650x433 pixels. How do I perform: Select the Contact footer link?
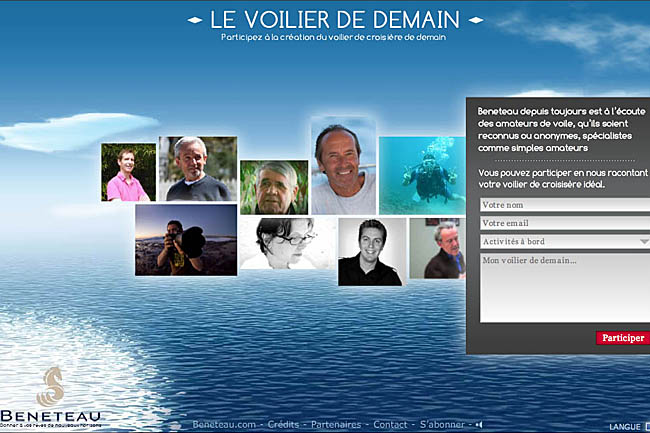[390, 425]
